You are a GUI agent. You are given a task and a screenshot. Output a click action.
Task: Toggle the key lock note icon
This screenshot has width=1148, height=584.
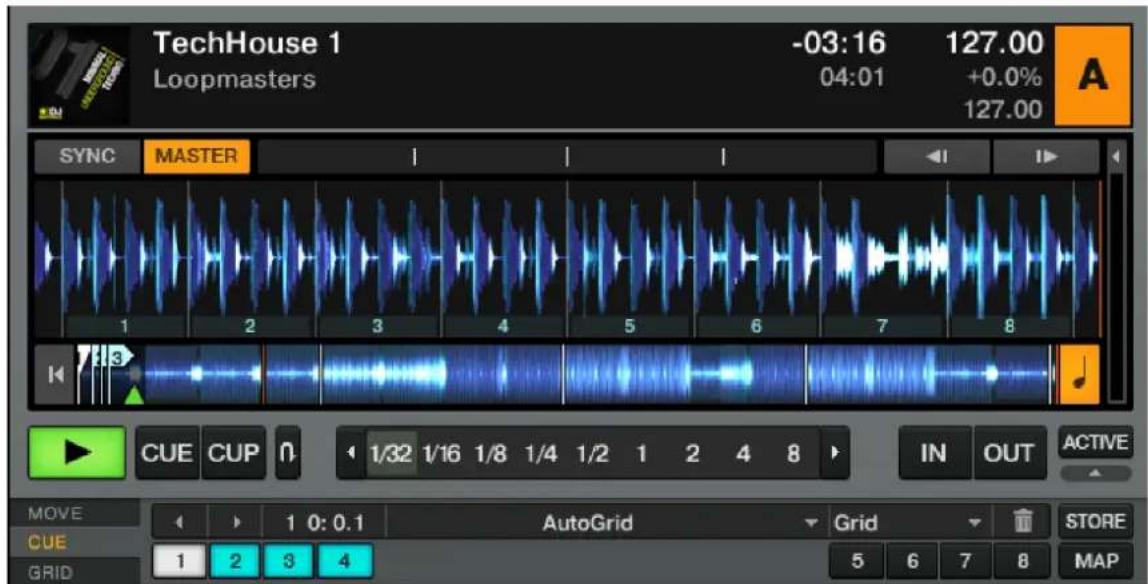1079,375
